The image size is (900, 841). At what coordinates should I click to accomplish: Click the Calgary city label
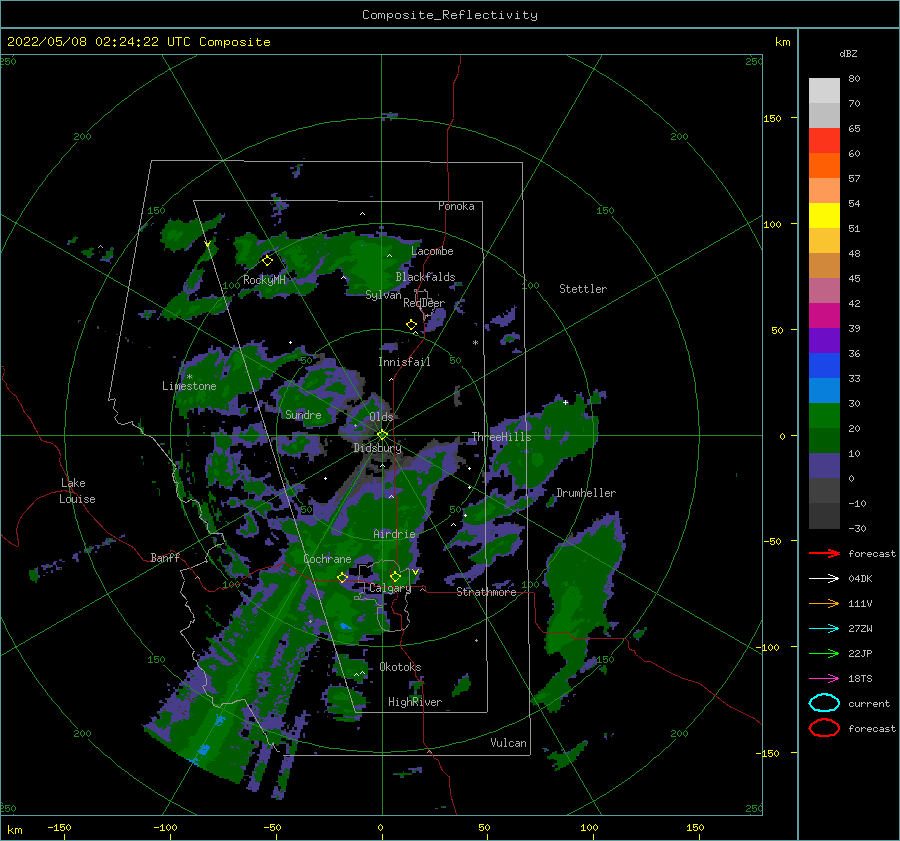tap(390, 588)
